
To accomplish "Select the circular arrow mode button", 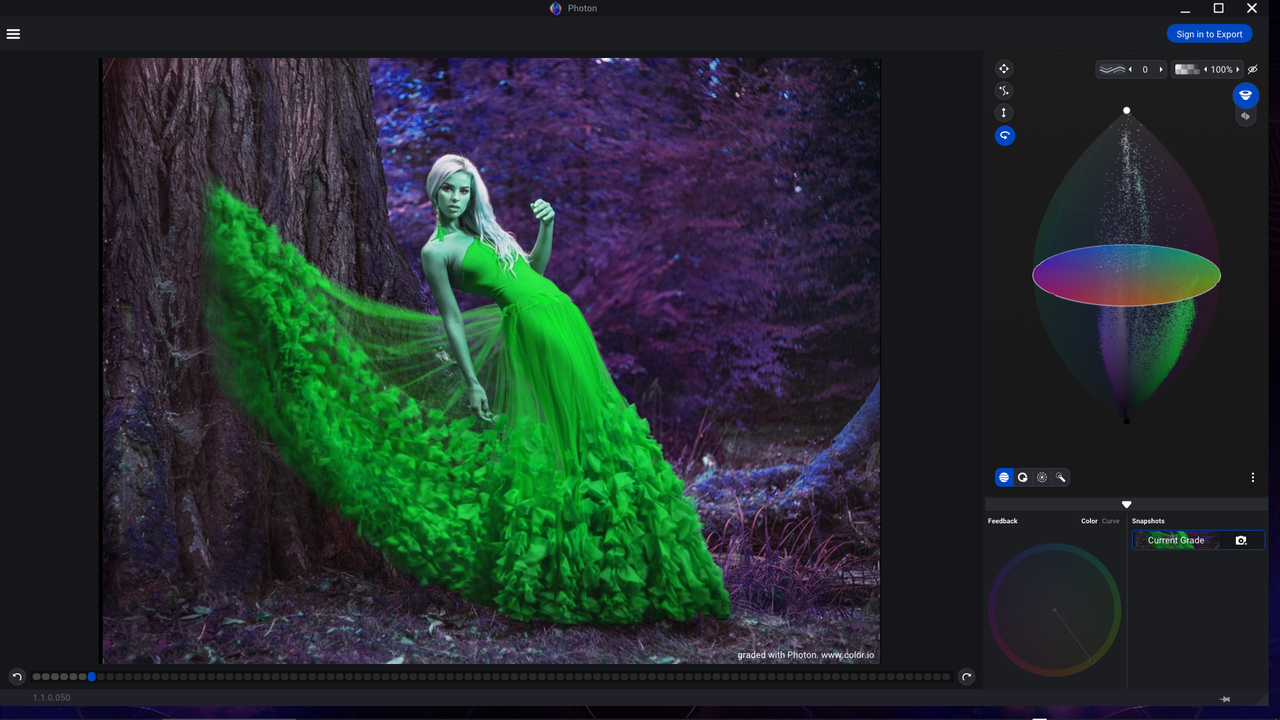I will [x=1023, y=478].
